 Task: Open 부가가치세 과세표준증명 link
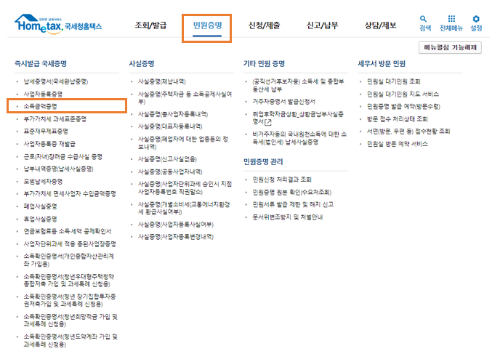point(55,119)
